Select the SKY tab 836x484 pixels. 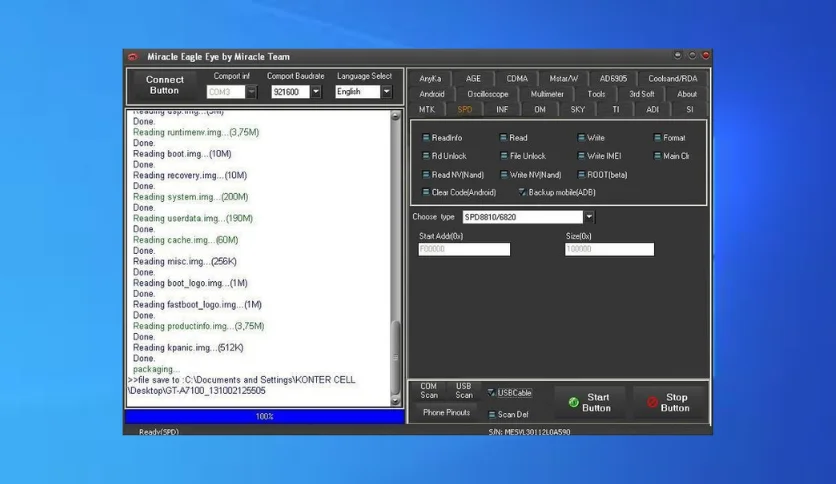click(577, 109)
